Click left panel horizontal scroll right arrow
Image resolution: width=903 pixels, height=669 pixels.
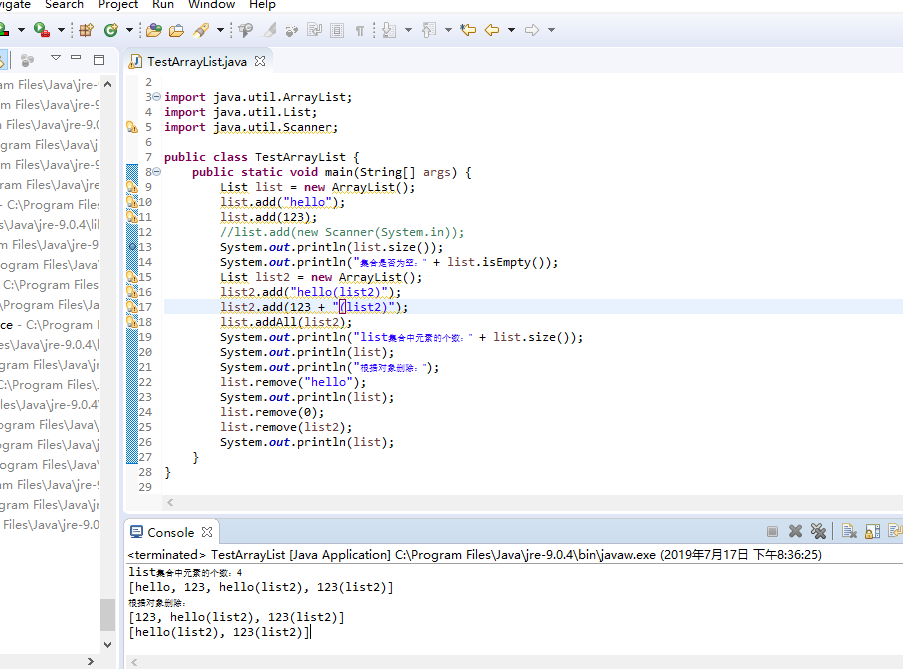(x=90, y=662)
